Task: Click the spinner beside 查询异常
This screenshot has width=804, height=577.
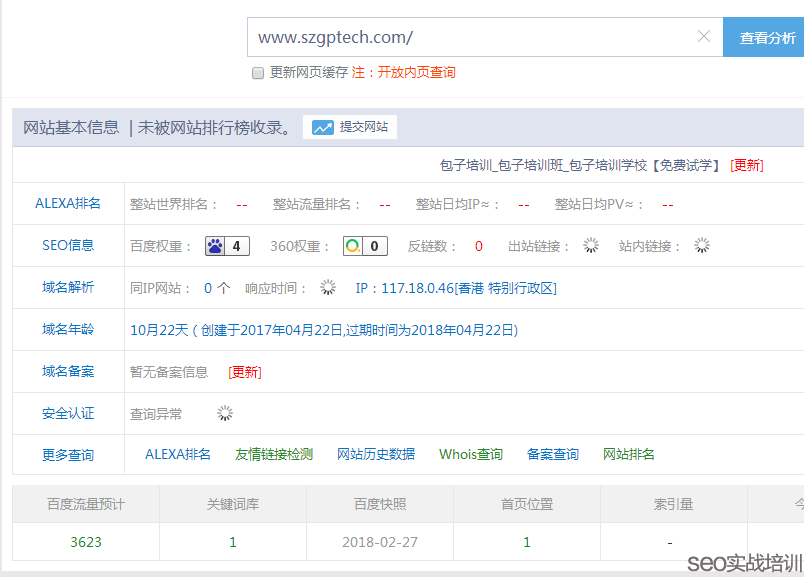Action: pos(225,413)
